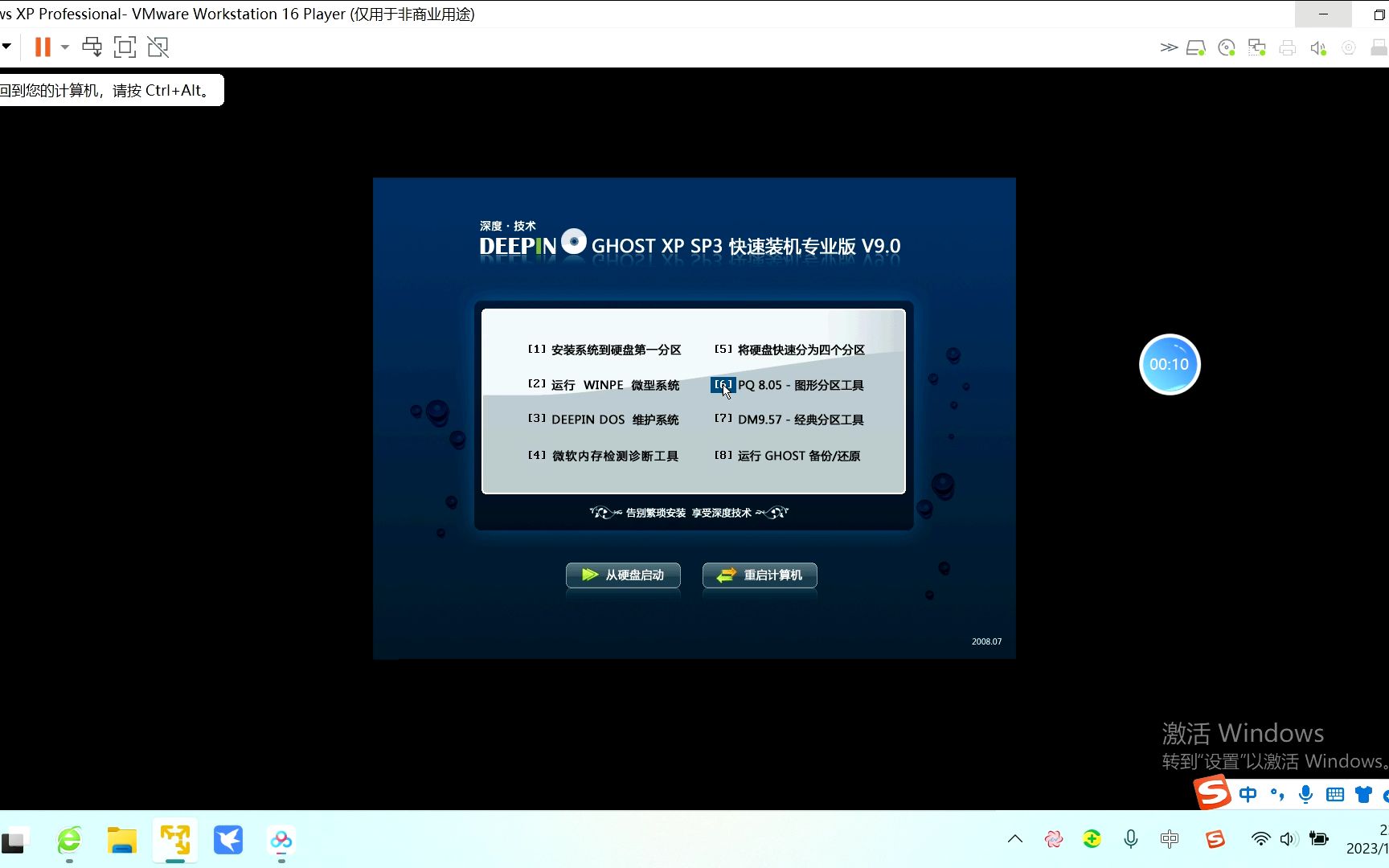This screenshot has width=1389, height=868.
Task: Open the soft keyboard icon on Sogou bar
Action: coord(1335,794)
